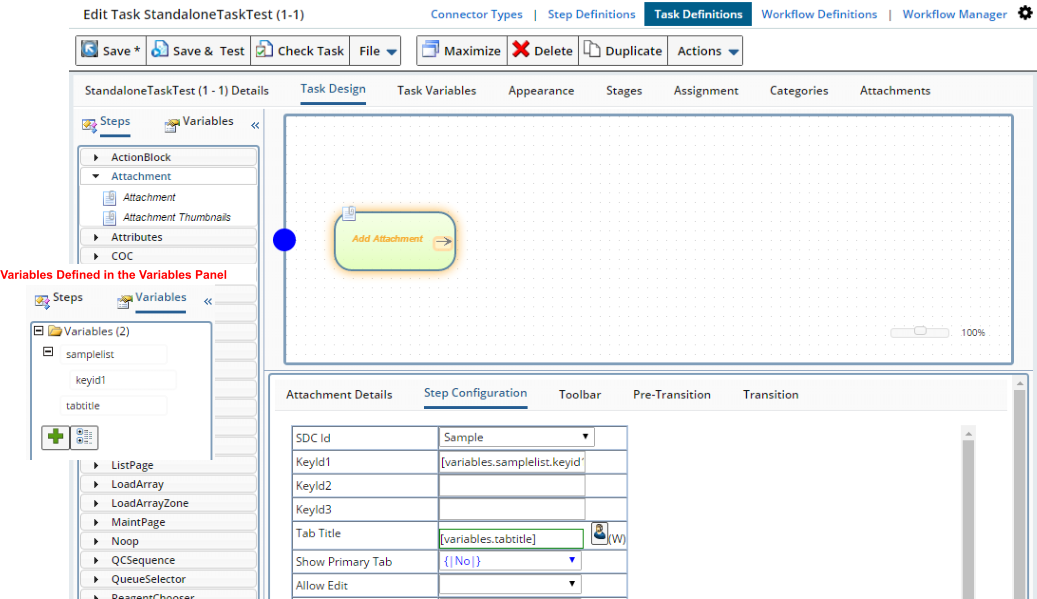Open the settings gear icon
This screenshot has height=599, width=1037.
[1024, 13]
